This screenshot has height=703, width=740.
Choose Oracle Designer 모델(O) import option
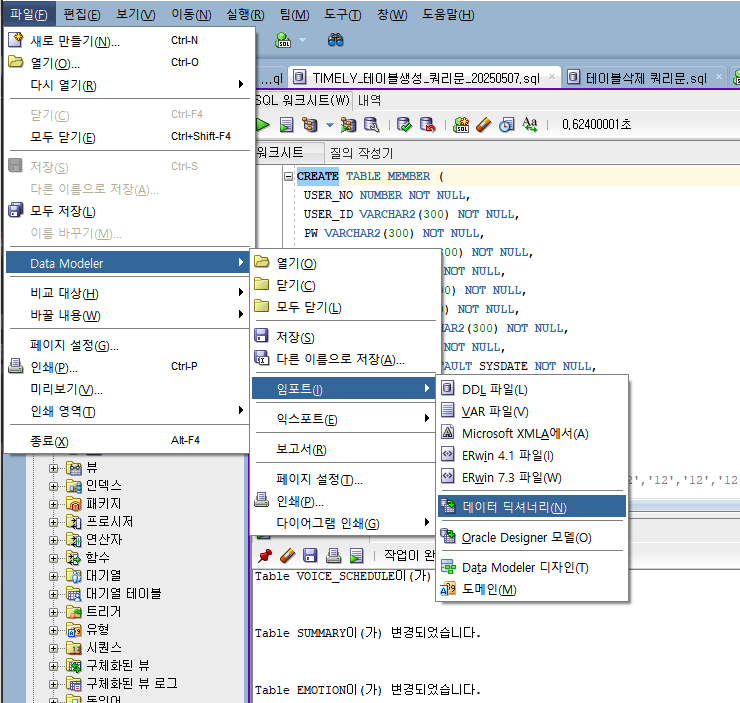point(532,537)
